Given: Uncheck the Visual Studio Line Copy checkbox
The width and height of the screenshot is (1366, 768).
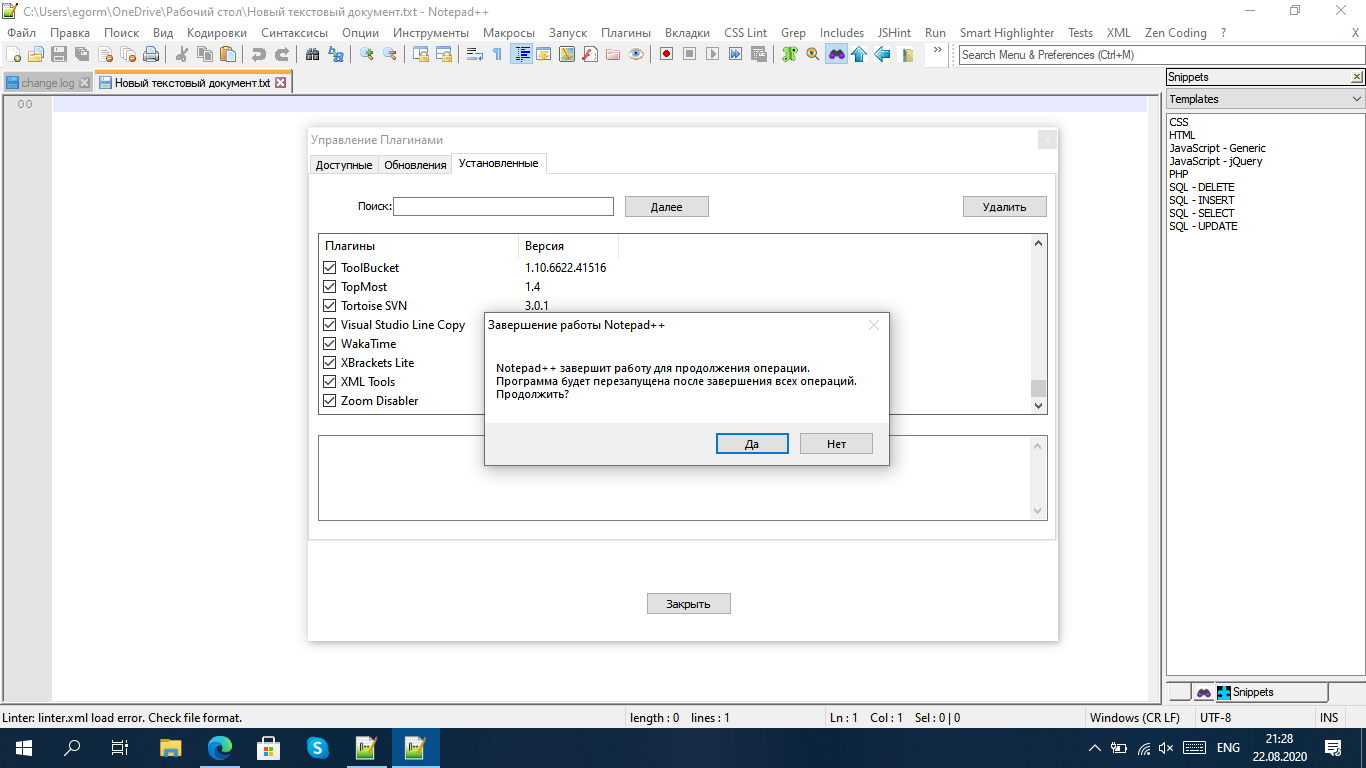Looking at the screenshot, I should pos(330,325).
